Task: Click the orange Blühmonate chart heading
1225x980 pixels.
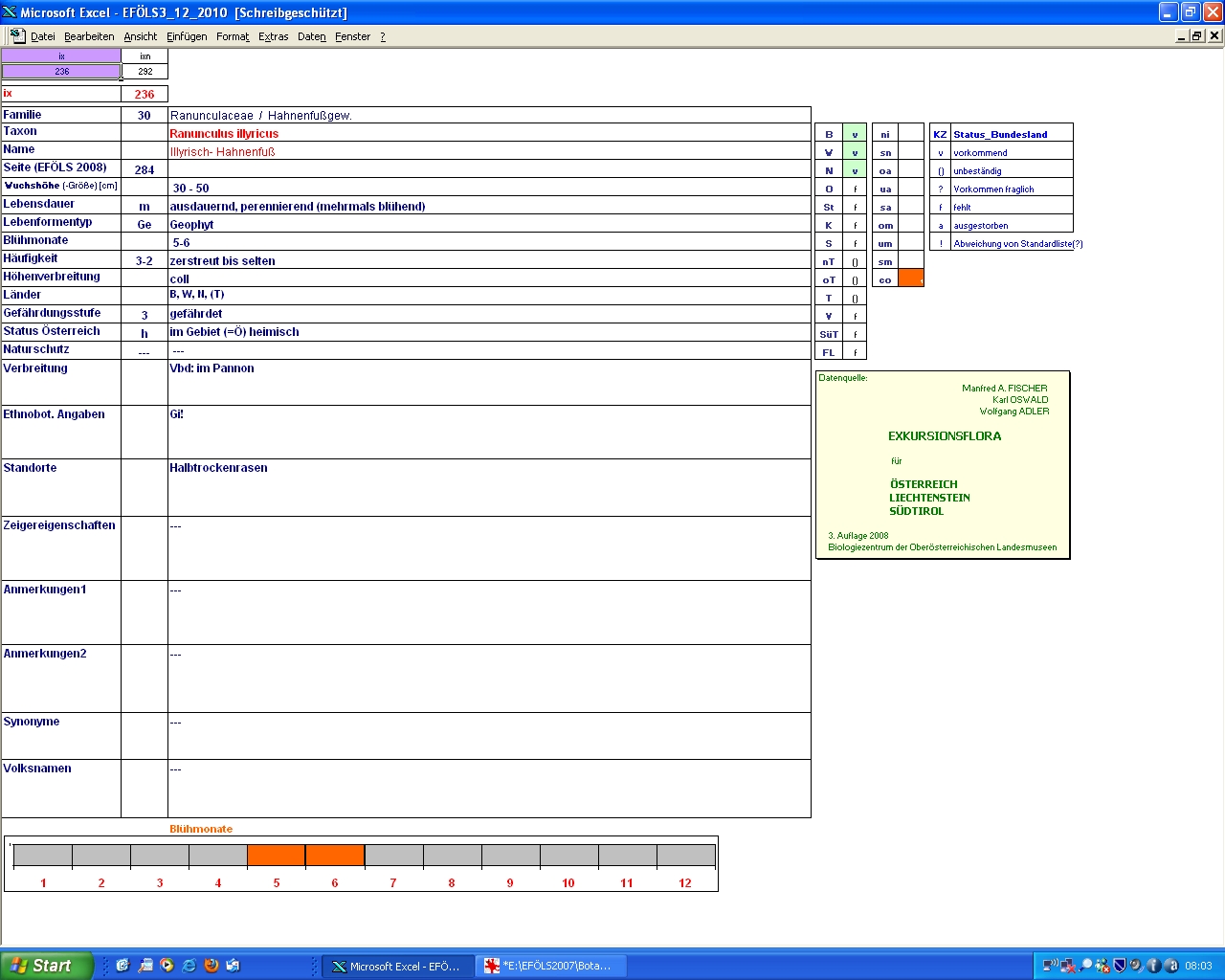Action: coord(201,829)
